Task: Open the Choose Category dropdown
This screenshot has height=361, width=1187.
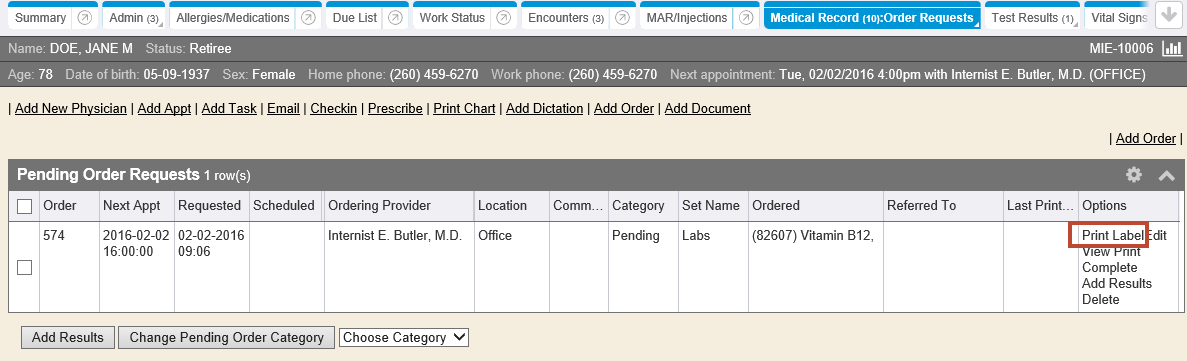Action: coord(405,338)
